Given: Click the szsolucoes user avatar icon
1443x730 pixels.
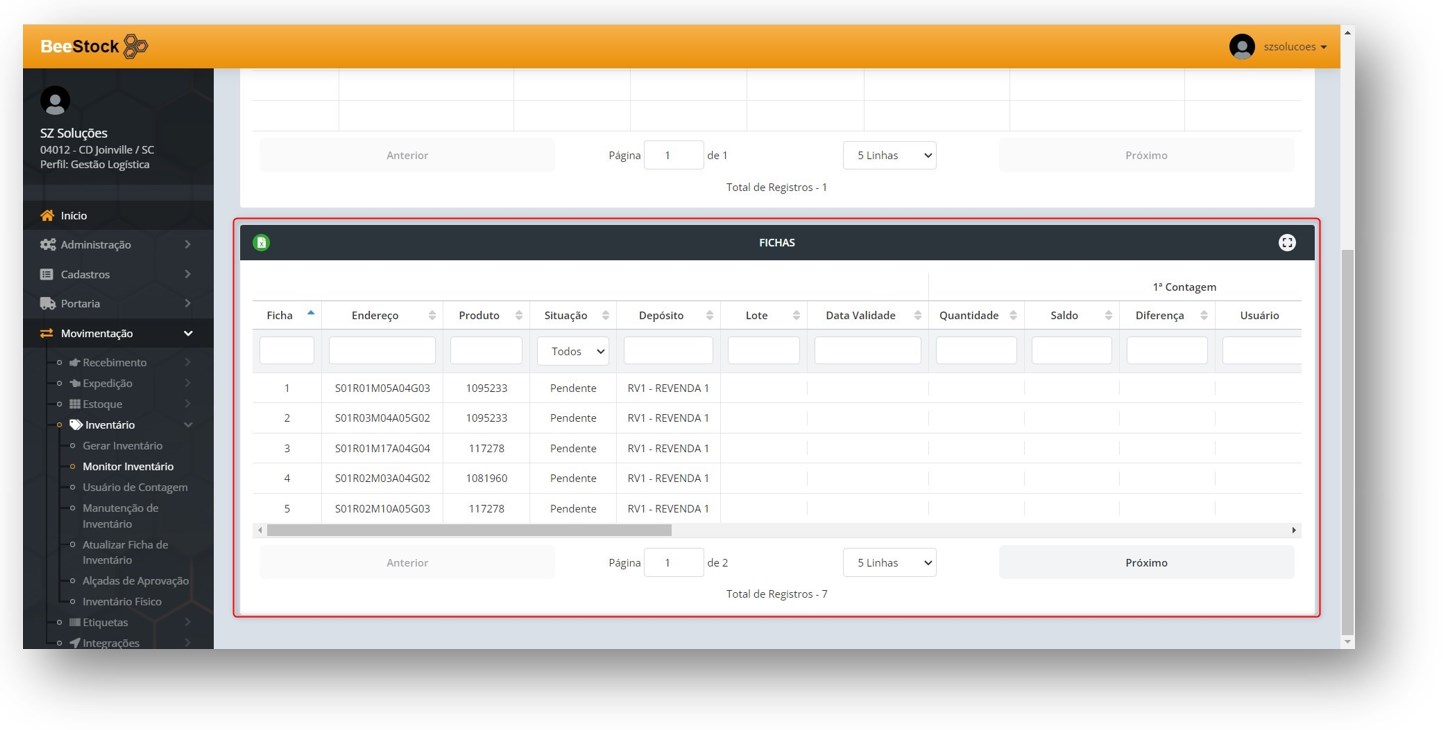Looking at the screenshot, I should click(1242, 47).
